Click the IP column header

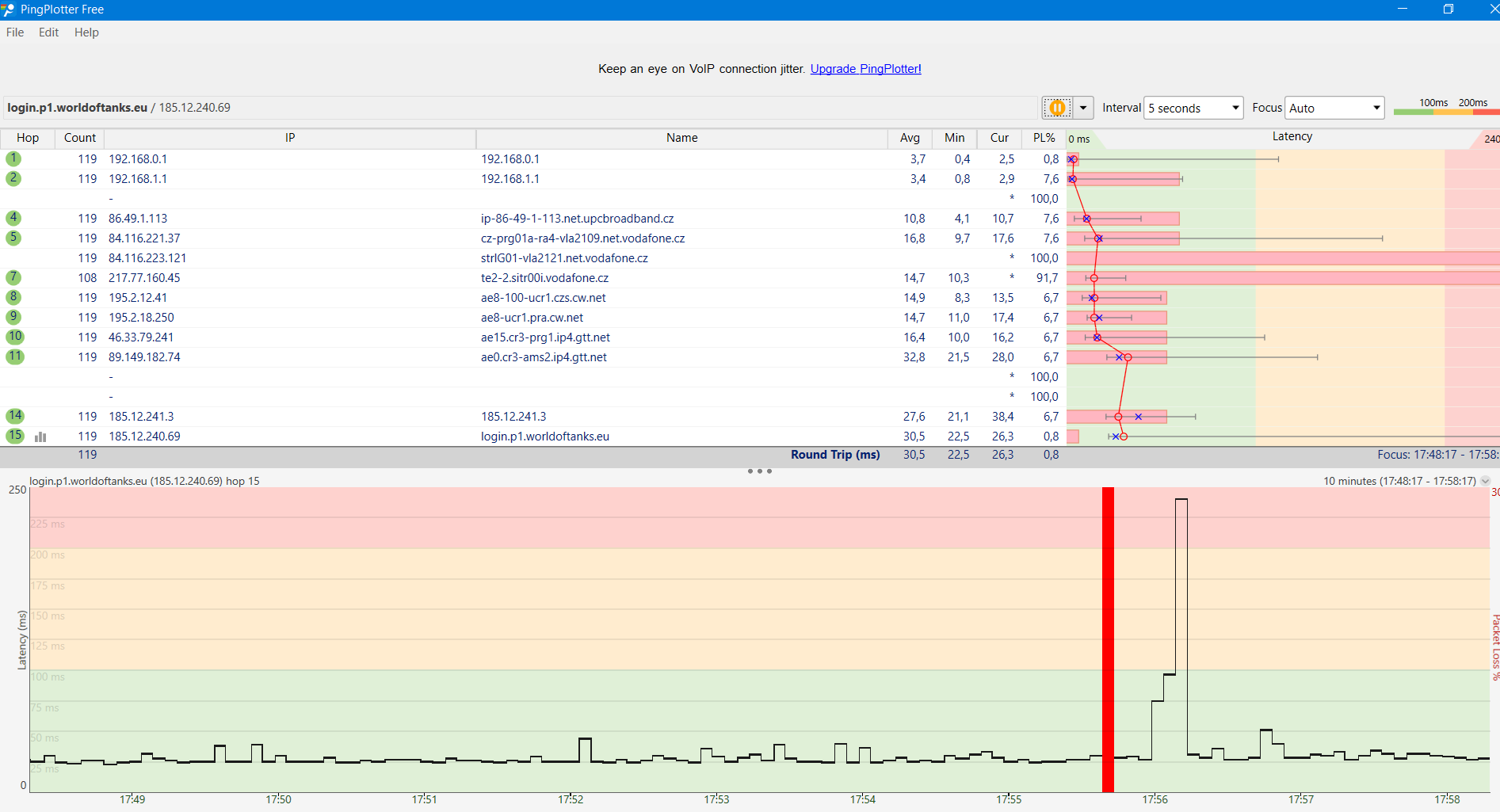pyautogui.click(x=290, y=138)
